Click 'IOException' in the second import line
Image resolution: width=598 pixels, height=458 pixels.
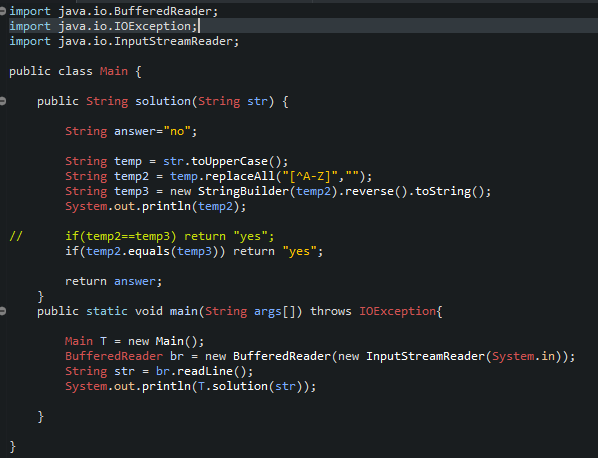tap(152, 26)
